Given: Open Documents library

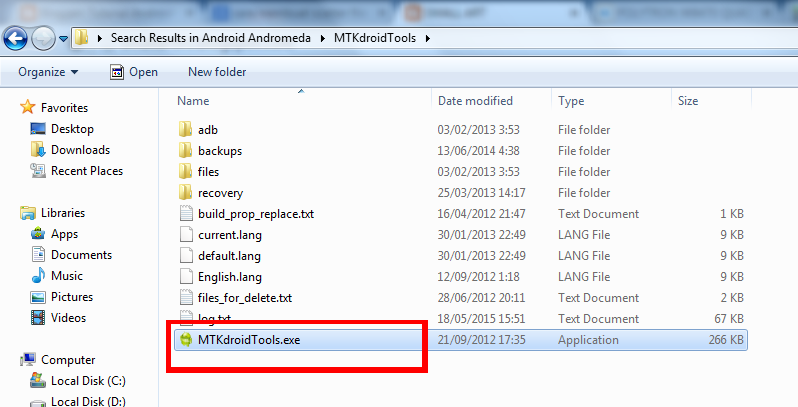Looking at the screenshot, I should click(81, 255).
